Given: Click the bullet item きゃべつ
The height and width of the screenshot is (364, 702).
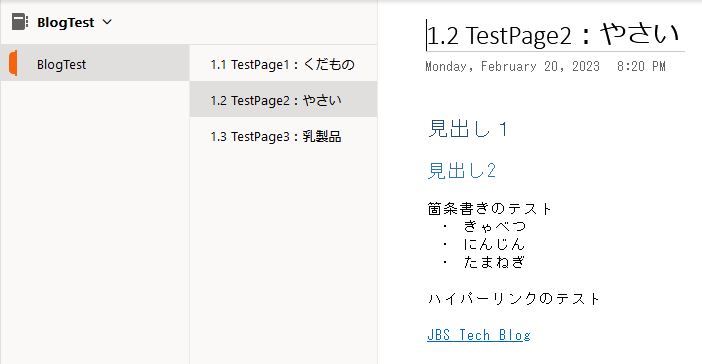Looking at the screenshot, I should pyautogui.click(x=494, y=226).
